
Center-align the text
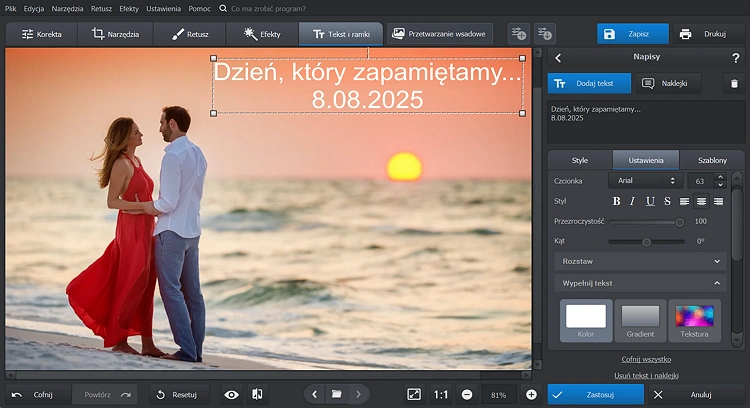click(701, 201)
